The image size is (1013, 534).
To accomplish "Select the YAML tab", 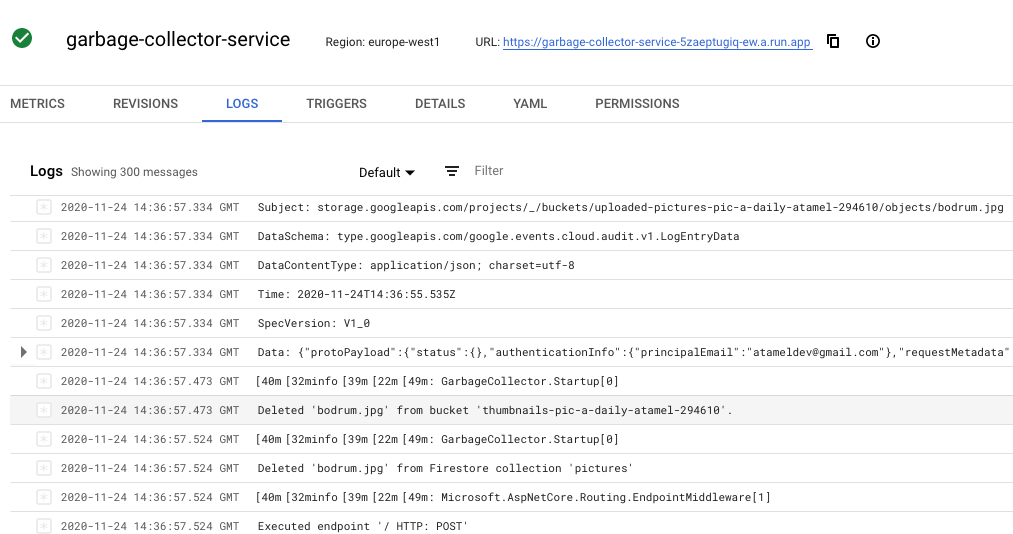I will (x=530, y=104).
